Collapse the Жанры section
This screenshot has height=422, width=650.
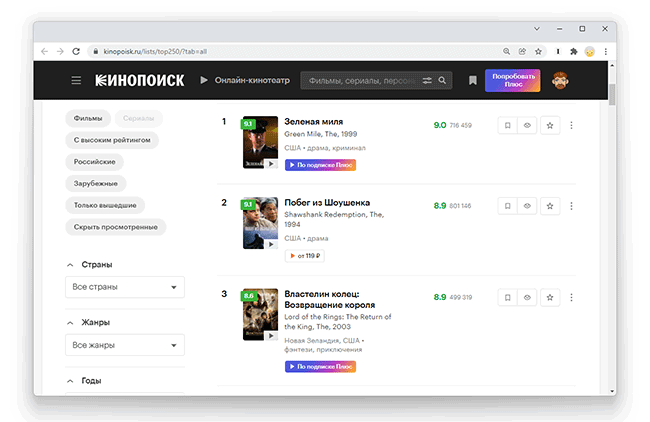pyautogui.click(x=70, y=323)
